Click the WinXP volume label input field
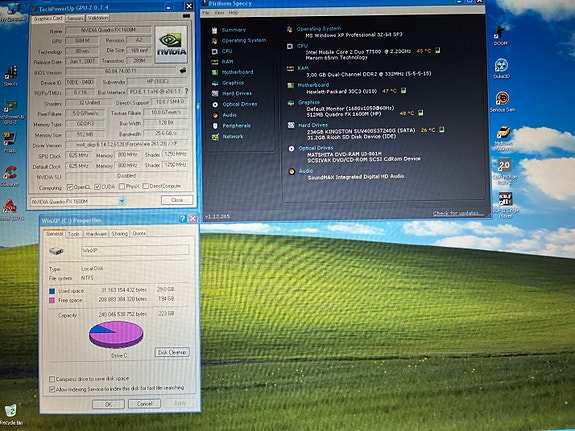This screenshot has height=431, width=575. tap(135, 250)
